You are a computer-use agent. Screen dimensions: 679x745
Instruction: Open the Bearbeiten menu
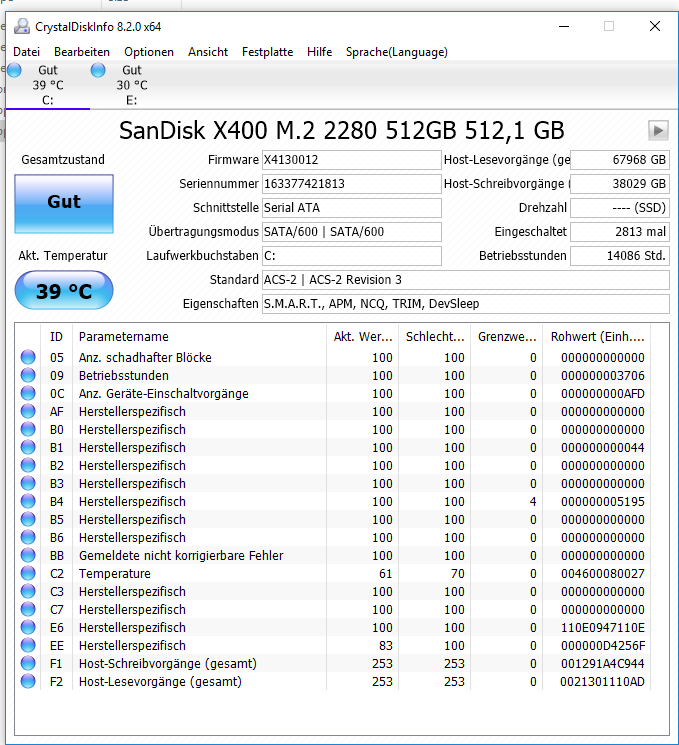click(x=82, y=52)
